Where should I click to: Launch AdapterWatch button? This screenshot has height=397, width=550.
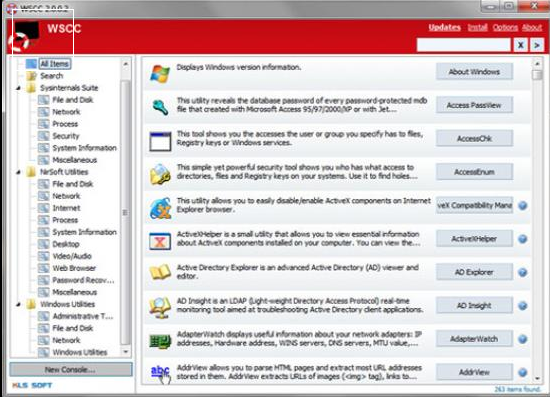coord(474,339)
